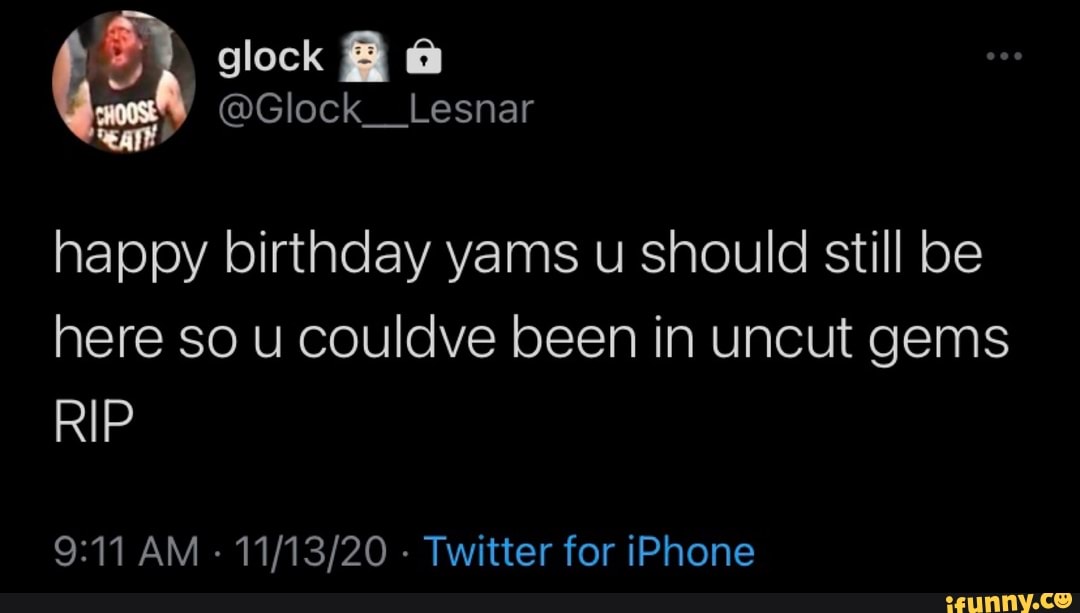The width and height of the screenshot is (1080, 613).
Task: Click the keyhole inside the padlock icon
Action: coord(422,60)
